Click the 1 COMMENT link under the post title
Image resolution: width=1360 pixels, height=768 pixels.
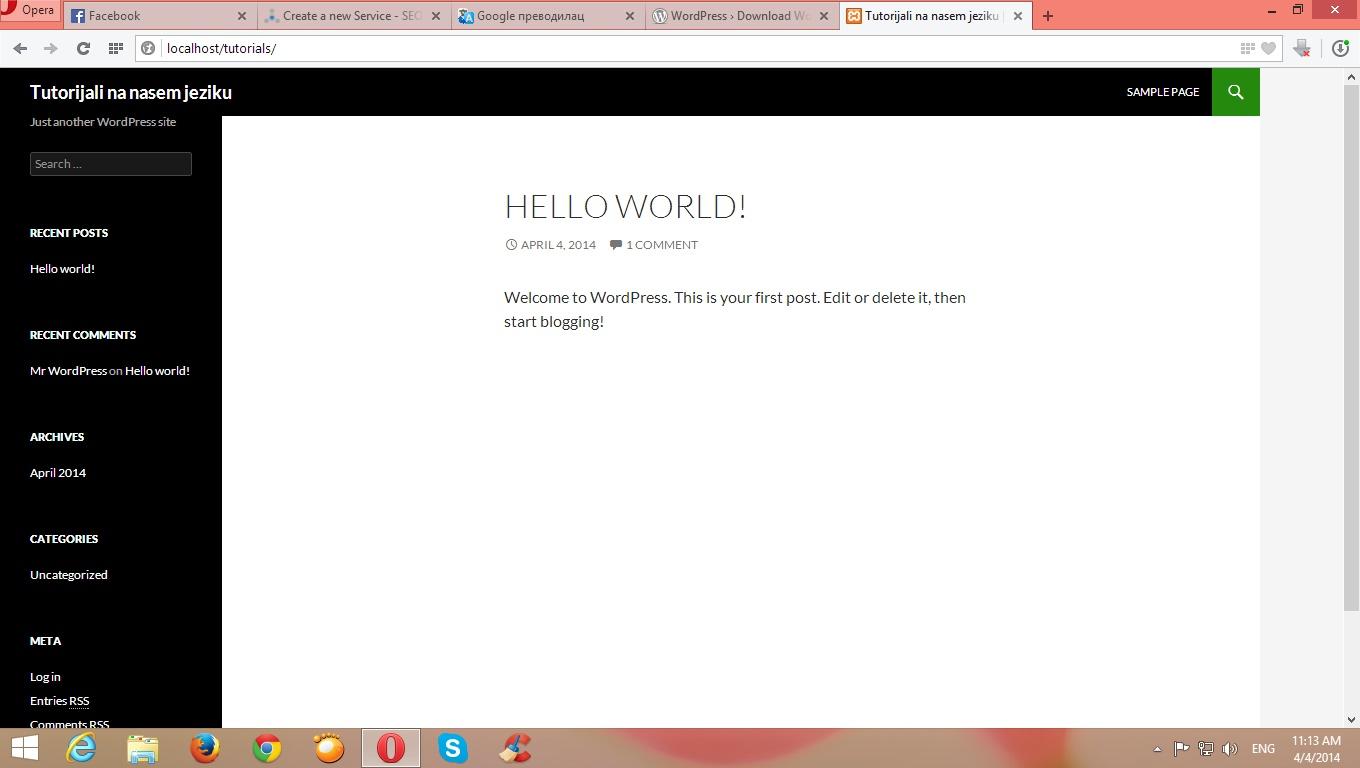(661, 244)
